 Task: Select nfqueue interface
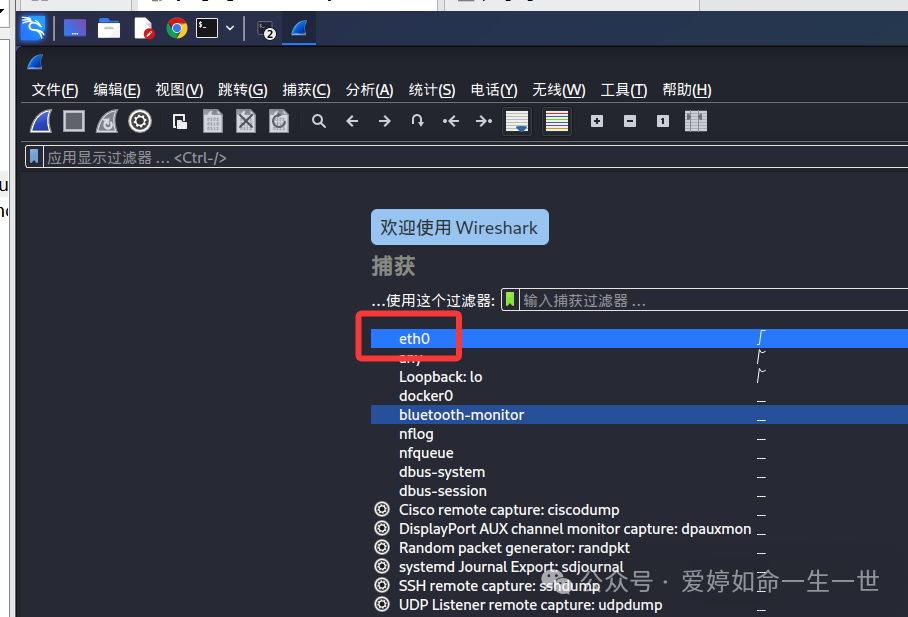(x=639, y=453)
